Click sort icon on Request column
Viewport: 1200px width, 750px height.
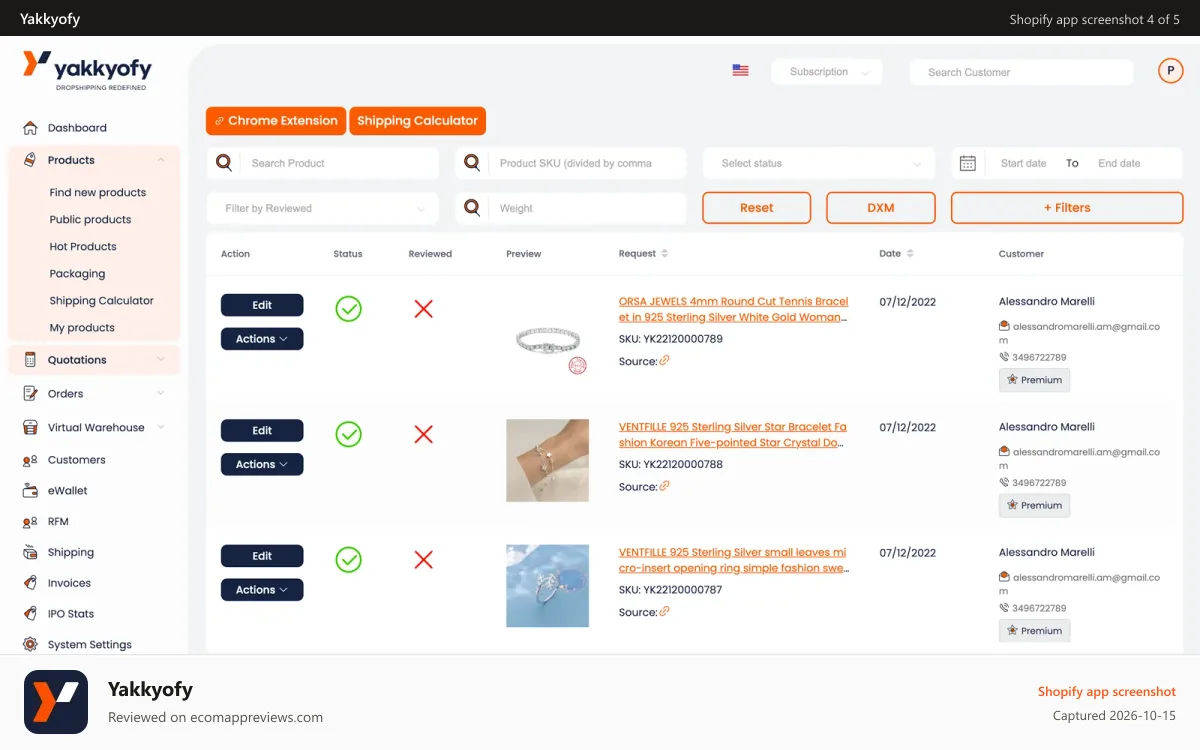[x=665, y=254]
